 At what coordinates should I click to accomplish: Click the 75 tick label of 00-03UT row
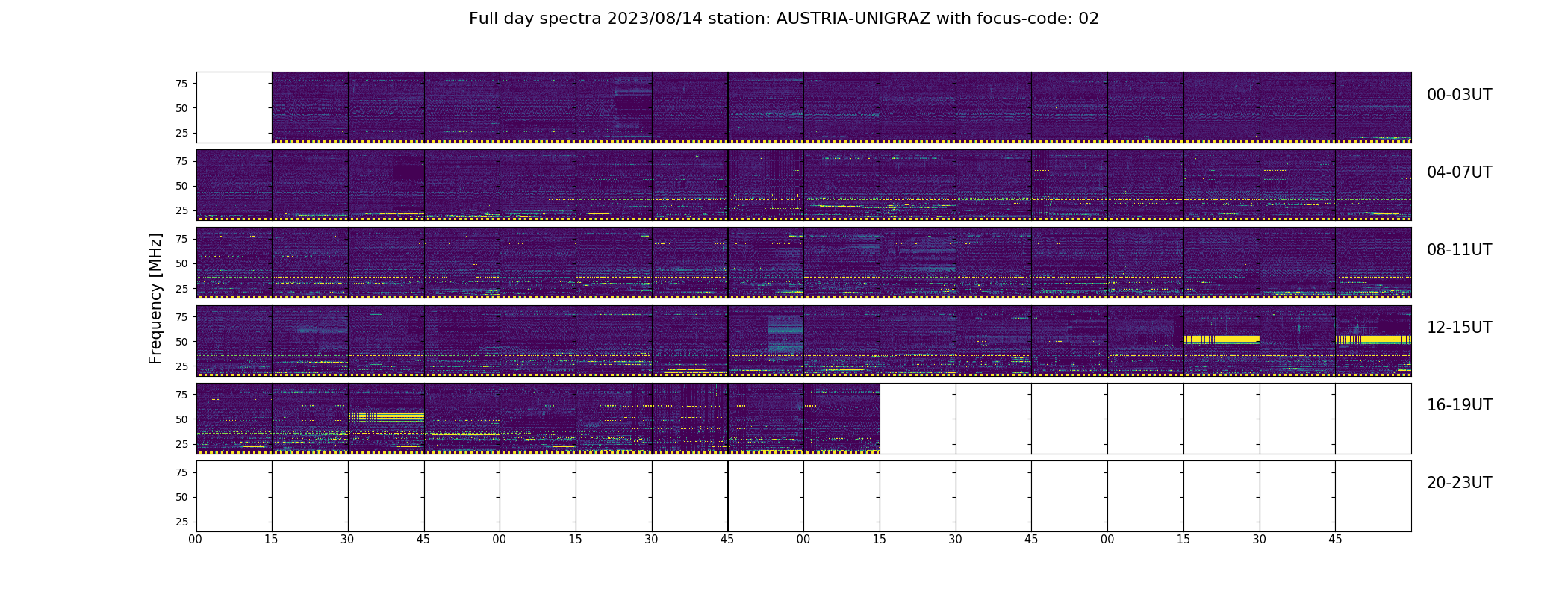pos(181,84)
